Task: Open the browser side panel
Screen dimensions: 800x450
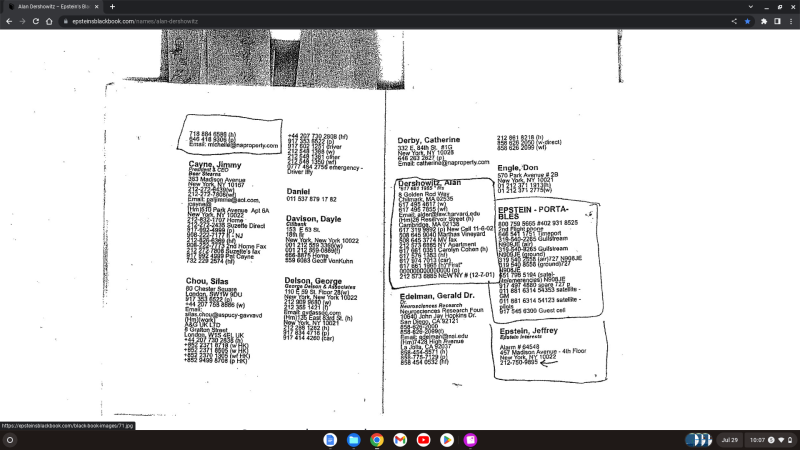Action: click(777, 21)
